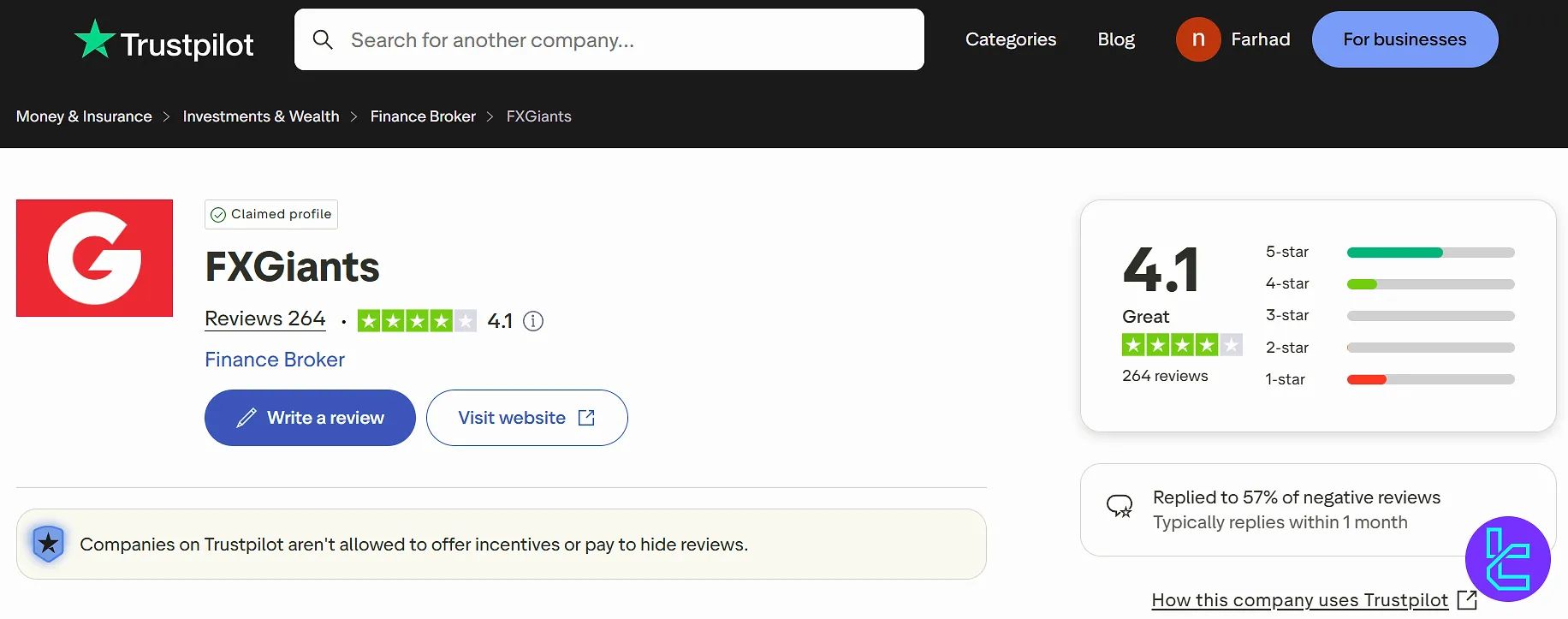The image size is (1568, 619).
Task: Click the TrustScore info icon
Action: pos(533,321)
